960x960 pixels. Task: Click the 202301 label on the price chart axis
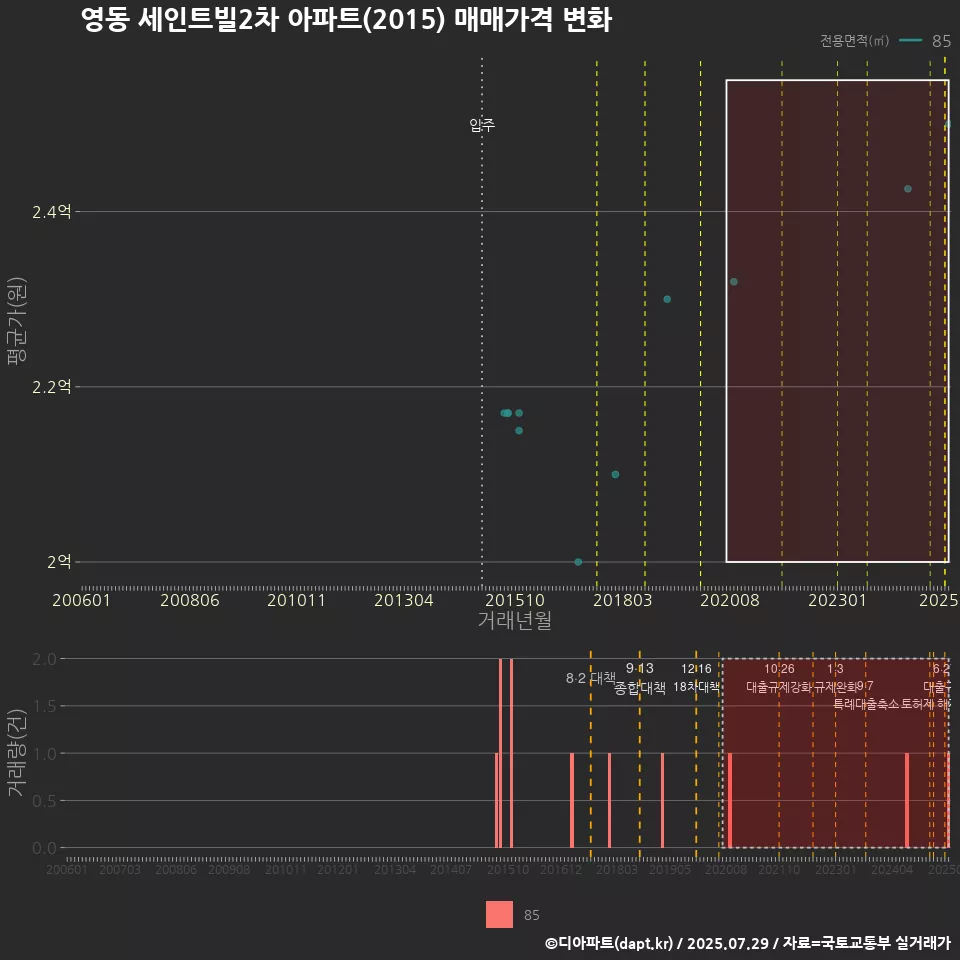(x=838, y=600)
